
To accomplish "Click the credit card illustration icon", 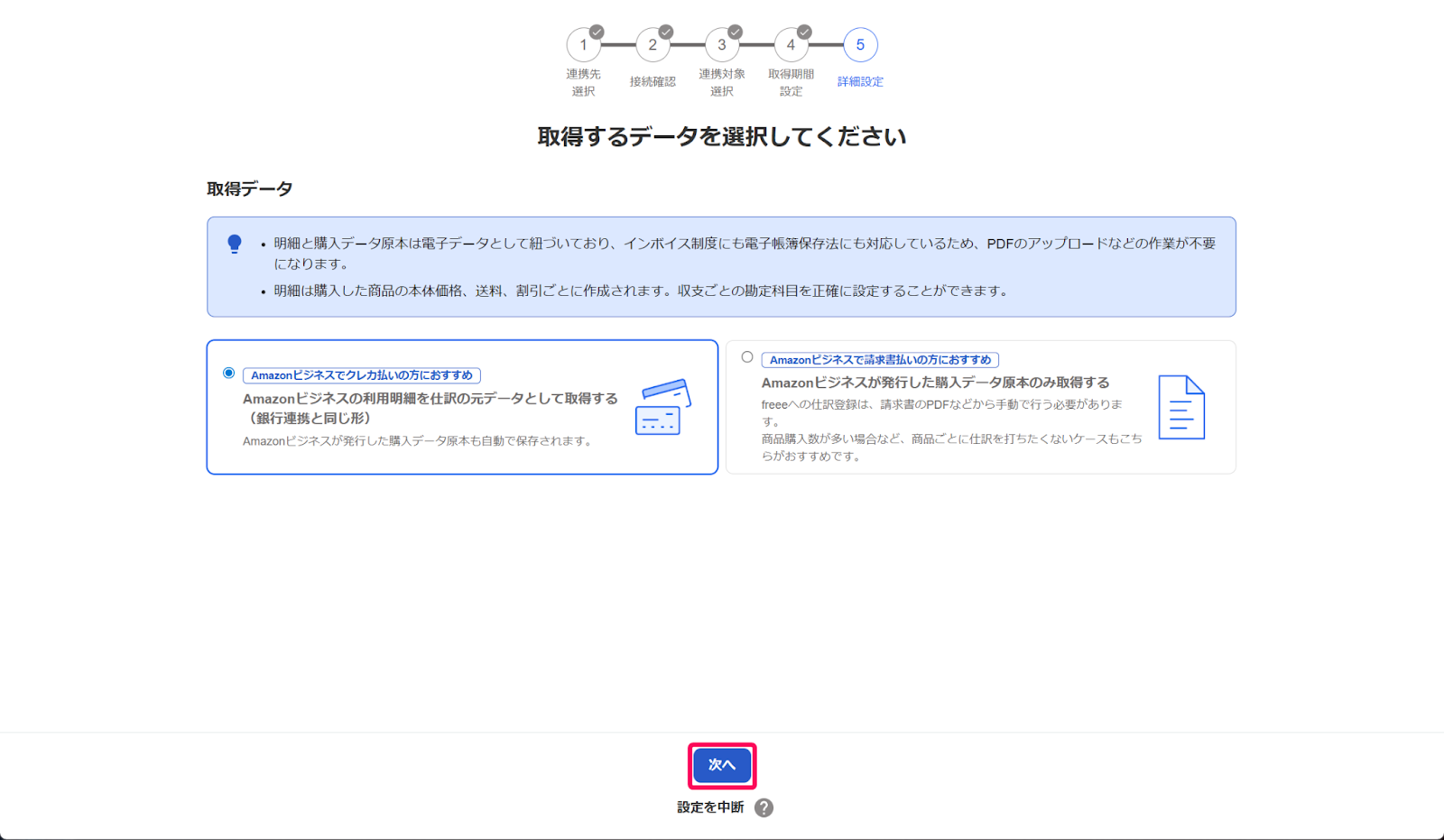I will [663, 407].
